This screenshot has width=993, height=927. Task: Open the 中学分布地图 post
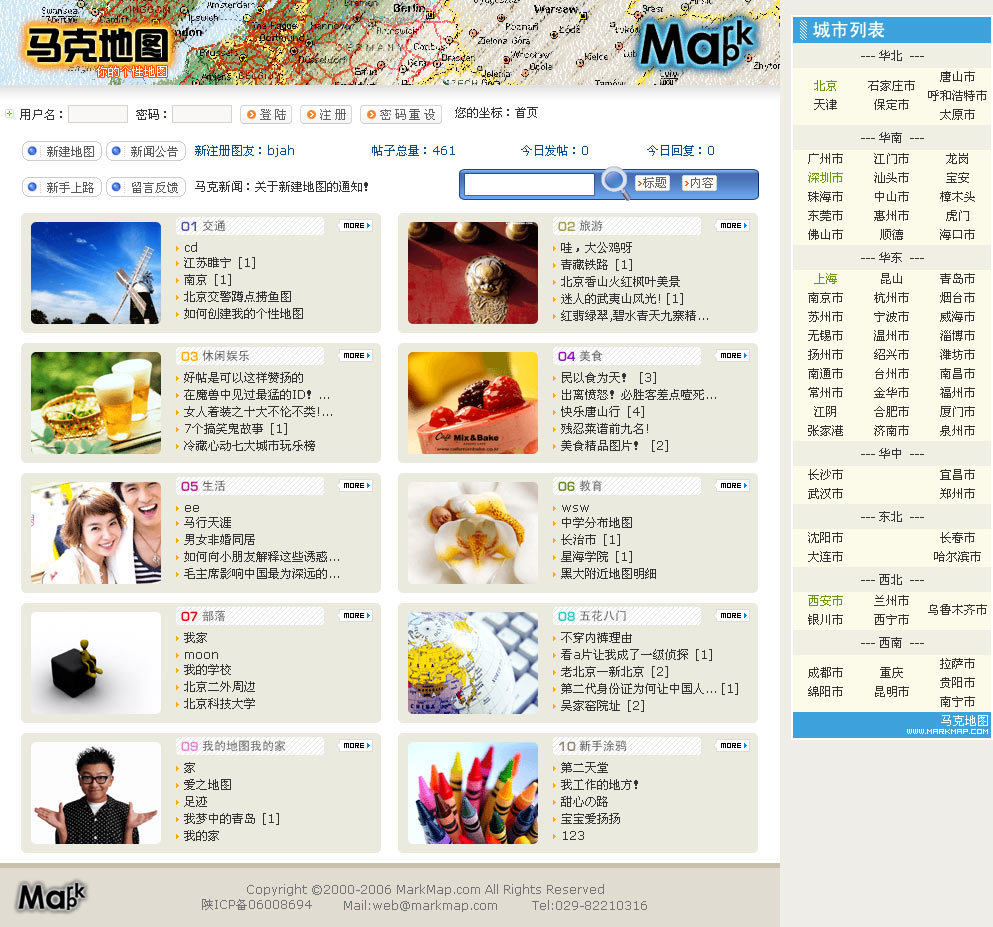597,522
